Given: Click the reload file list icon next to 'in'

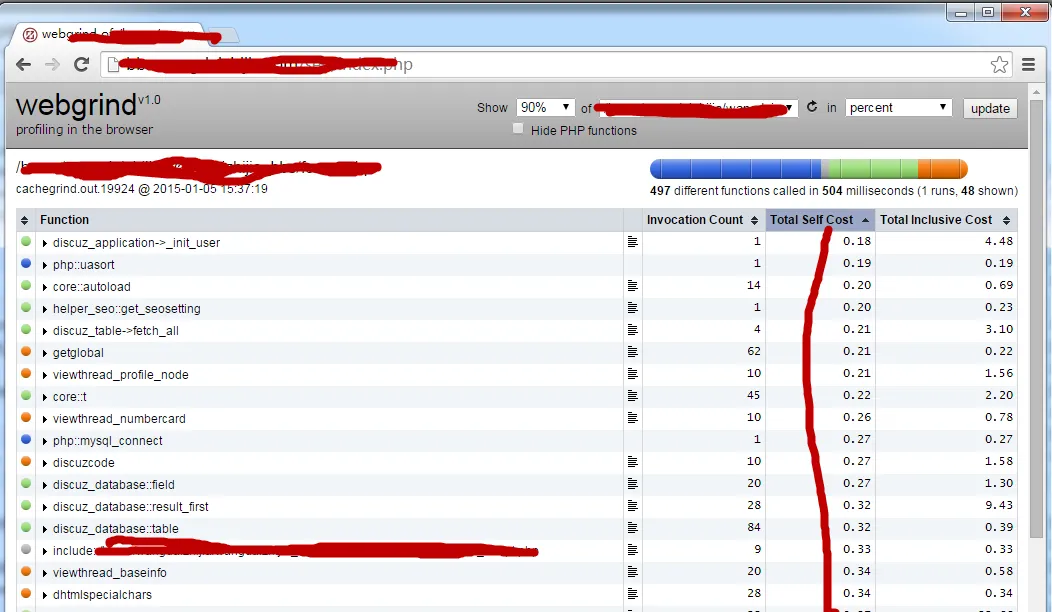Looking at the screenshot, I should [x=812, y=107].
